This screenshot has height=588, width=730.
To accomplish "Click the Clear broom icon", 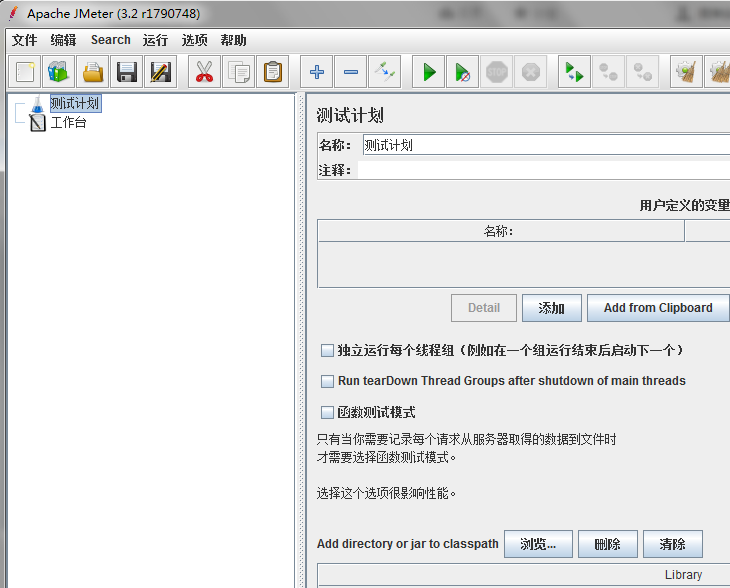I will [x=686, y=72].
